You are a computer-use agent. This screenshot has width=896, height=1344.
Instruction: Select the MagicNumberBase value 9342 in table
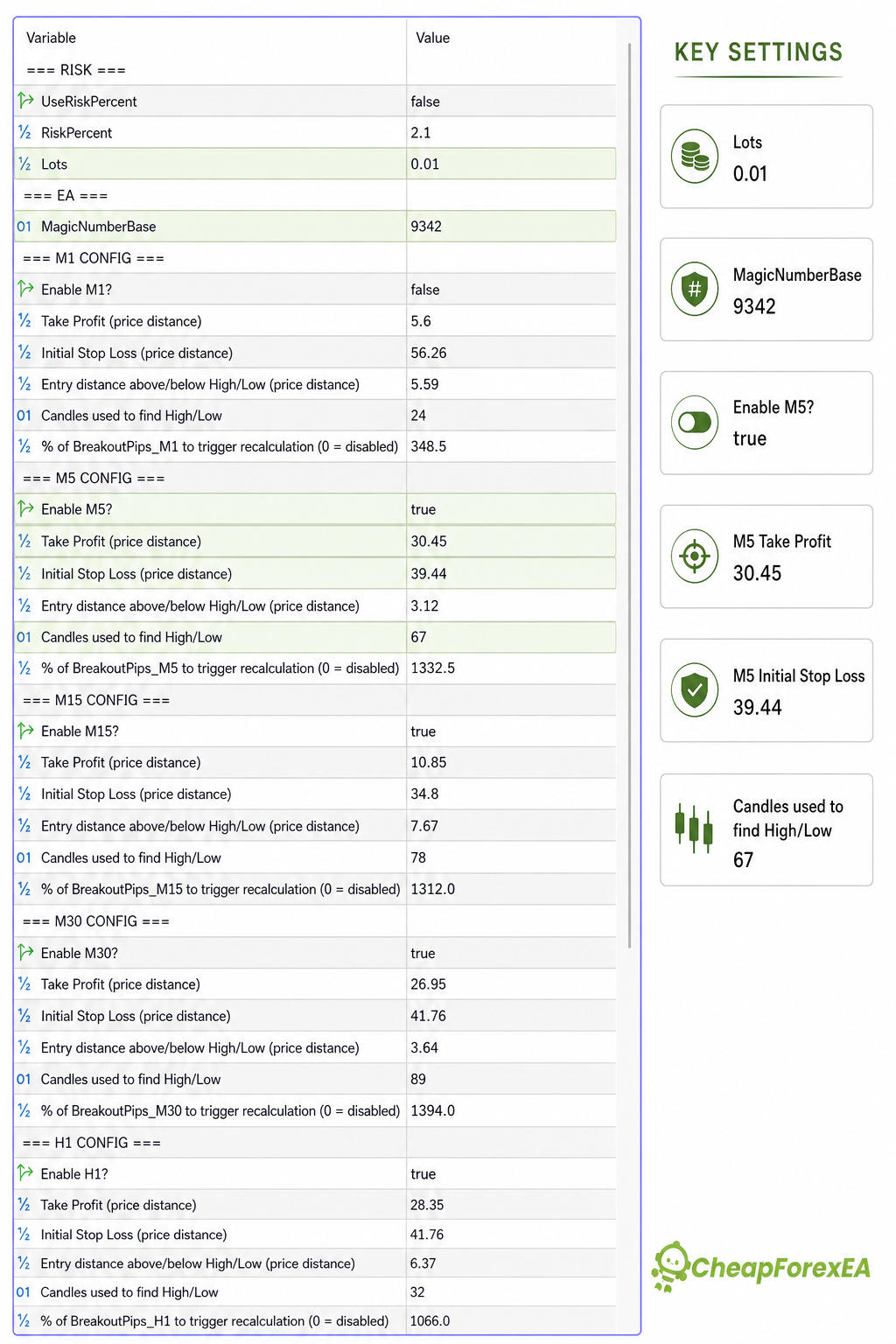(x=426, y=227)
